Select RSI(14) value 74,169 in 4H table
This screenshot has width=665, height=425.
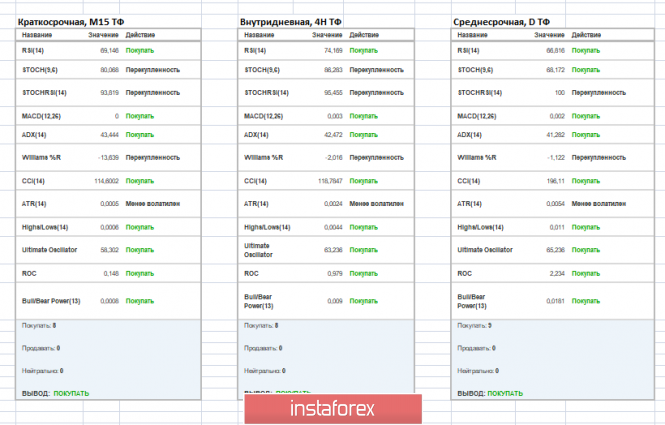[x=333, y=50]
